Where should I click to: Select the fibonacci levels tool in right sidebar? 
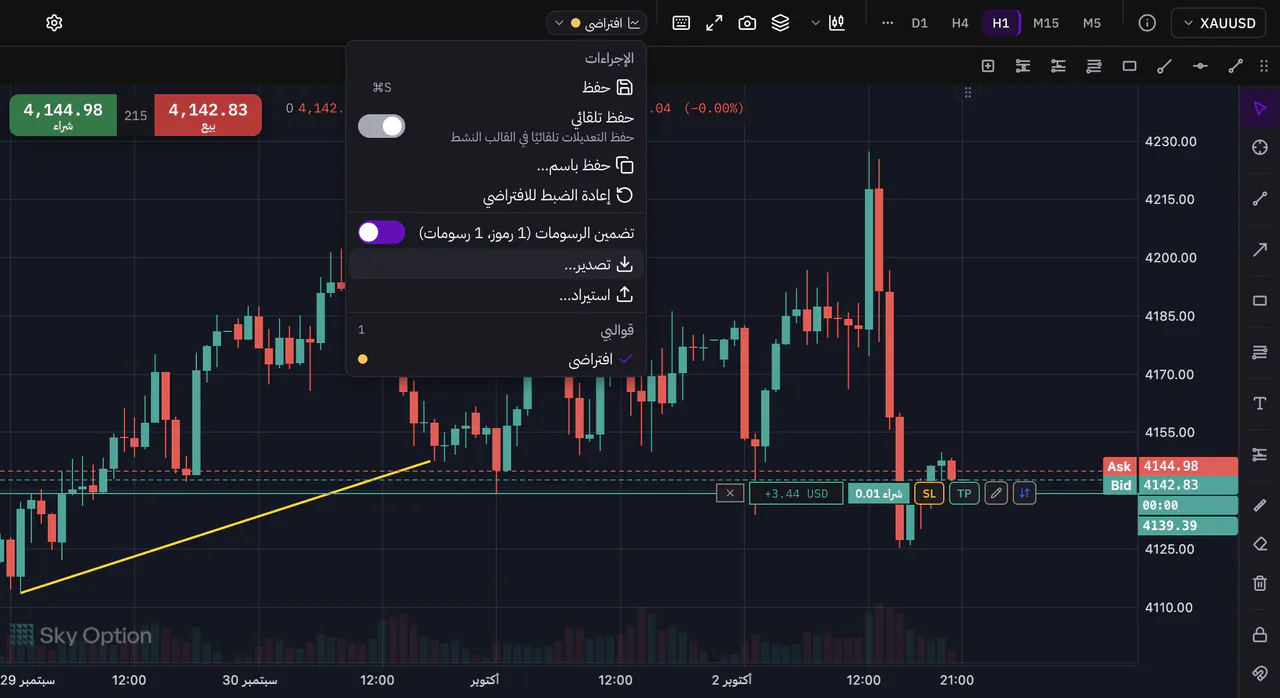(1259, 352)
